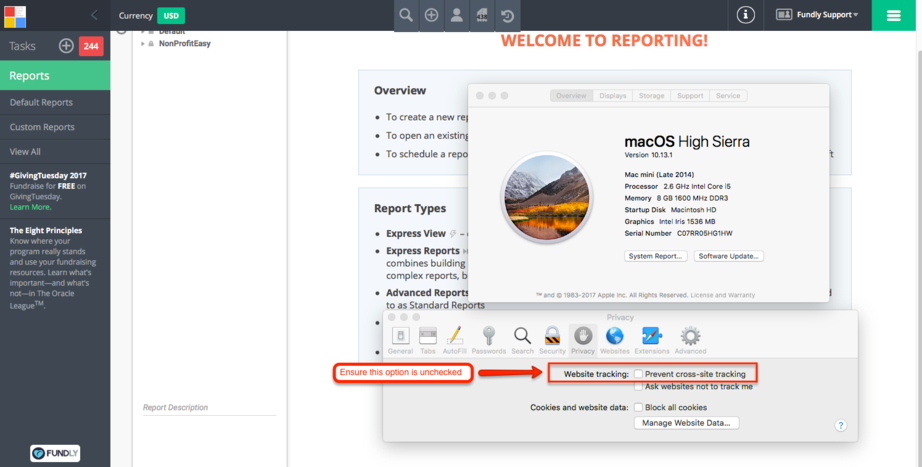Open Tabs preferences icon
The width and height of the screenshot is (922, 467).
(x=427, y=341)
